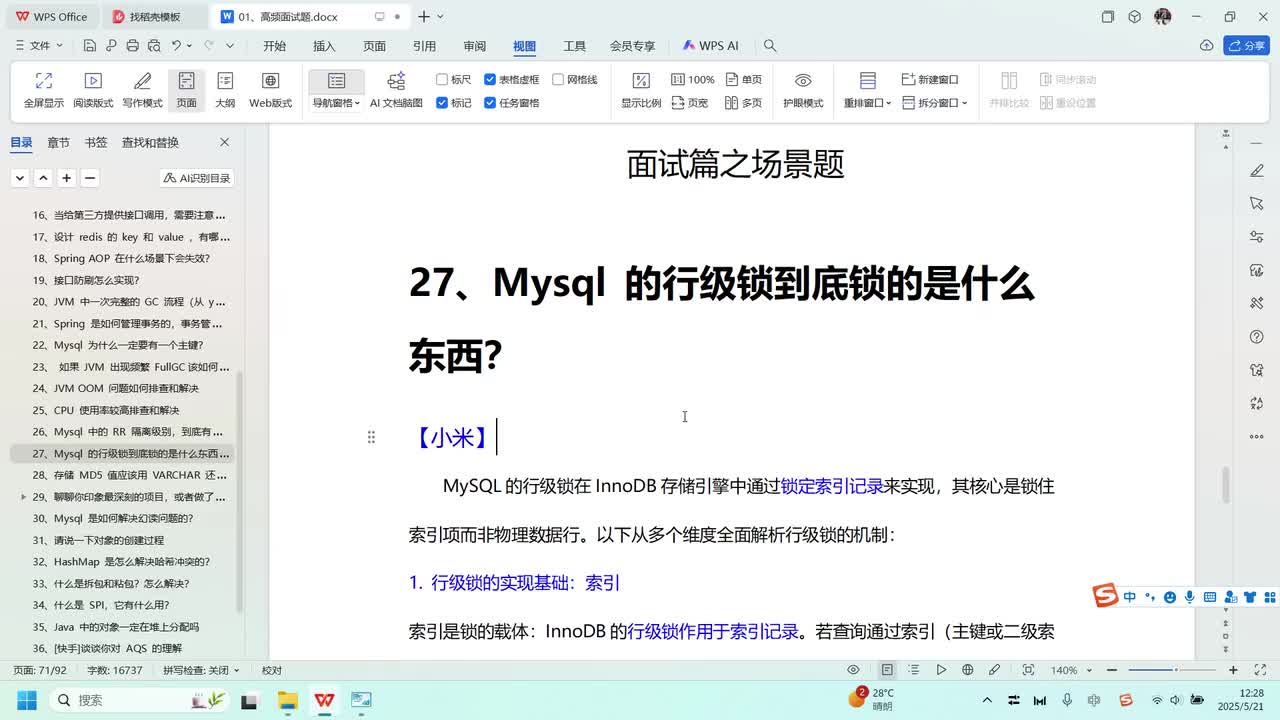Switch to Web layout (Web版式)

pos(270,90)
